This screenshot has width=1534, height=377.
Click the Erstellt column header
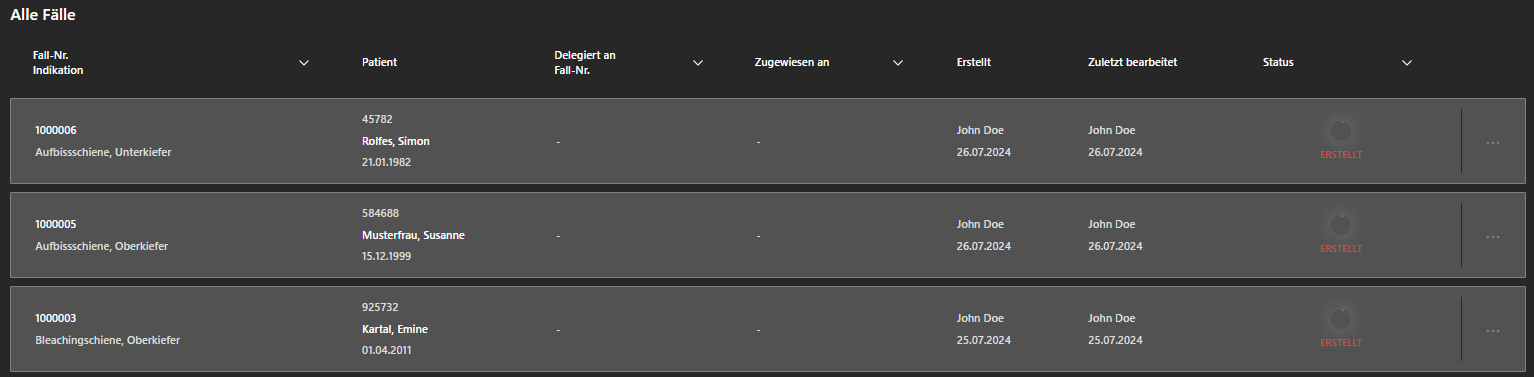(974, 62)
